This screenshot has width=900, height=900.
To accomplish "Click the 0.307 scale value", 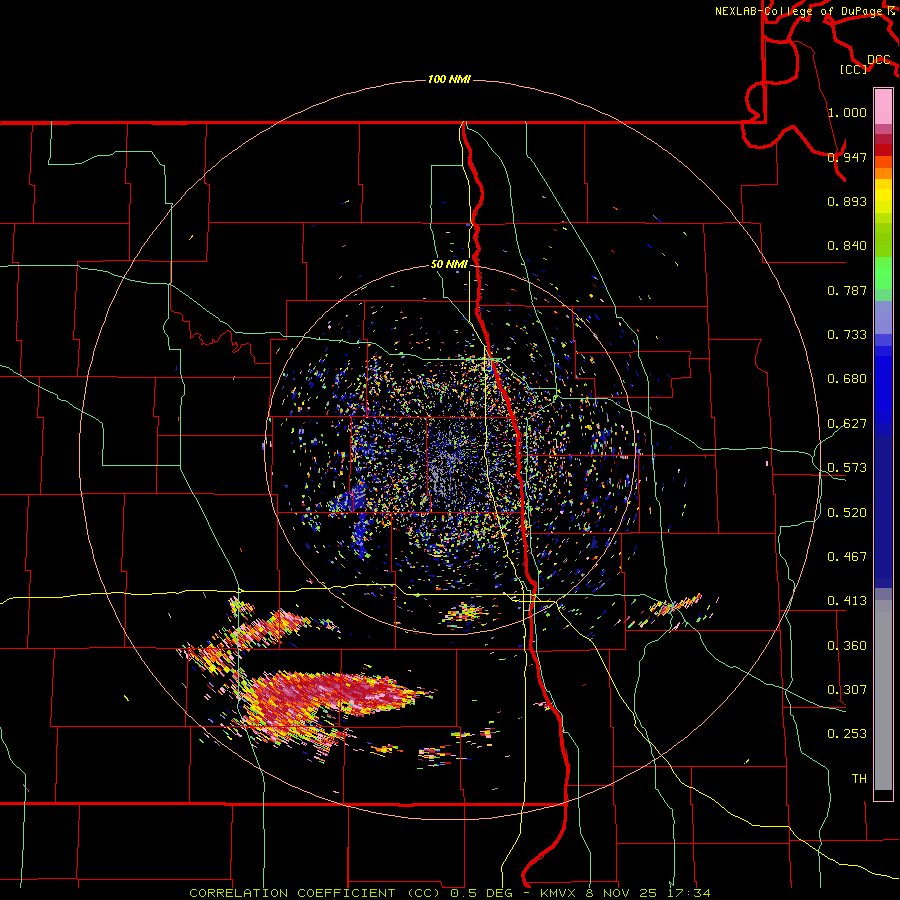I will click(x=847, y=690).
